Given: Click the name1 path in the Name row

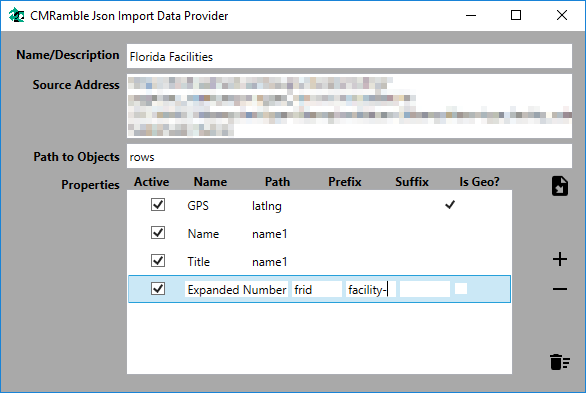Looking at the screenshot, I should (269, 234).
